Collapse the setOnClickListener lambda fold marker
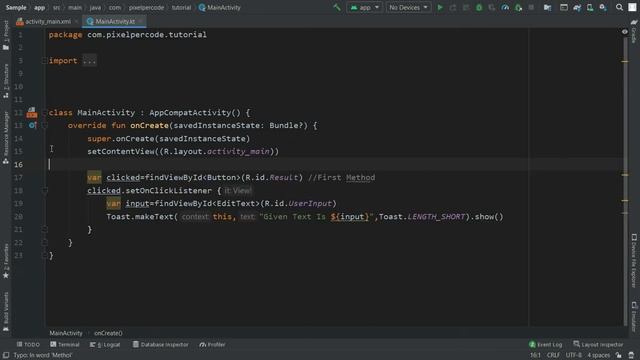 [x=44, y=191]
